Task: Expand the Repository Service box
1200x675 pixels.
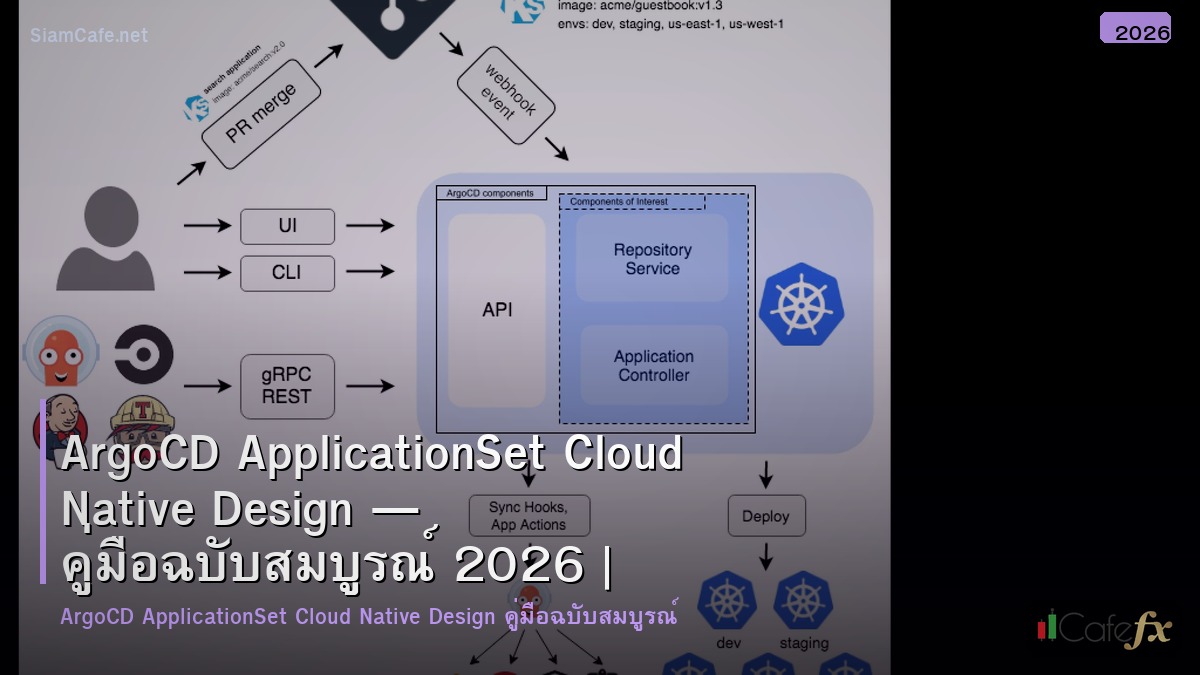Action: coord(651,259)
